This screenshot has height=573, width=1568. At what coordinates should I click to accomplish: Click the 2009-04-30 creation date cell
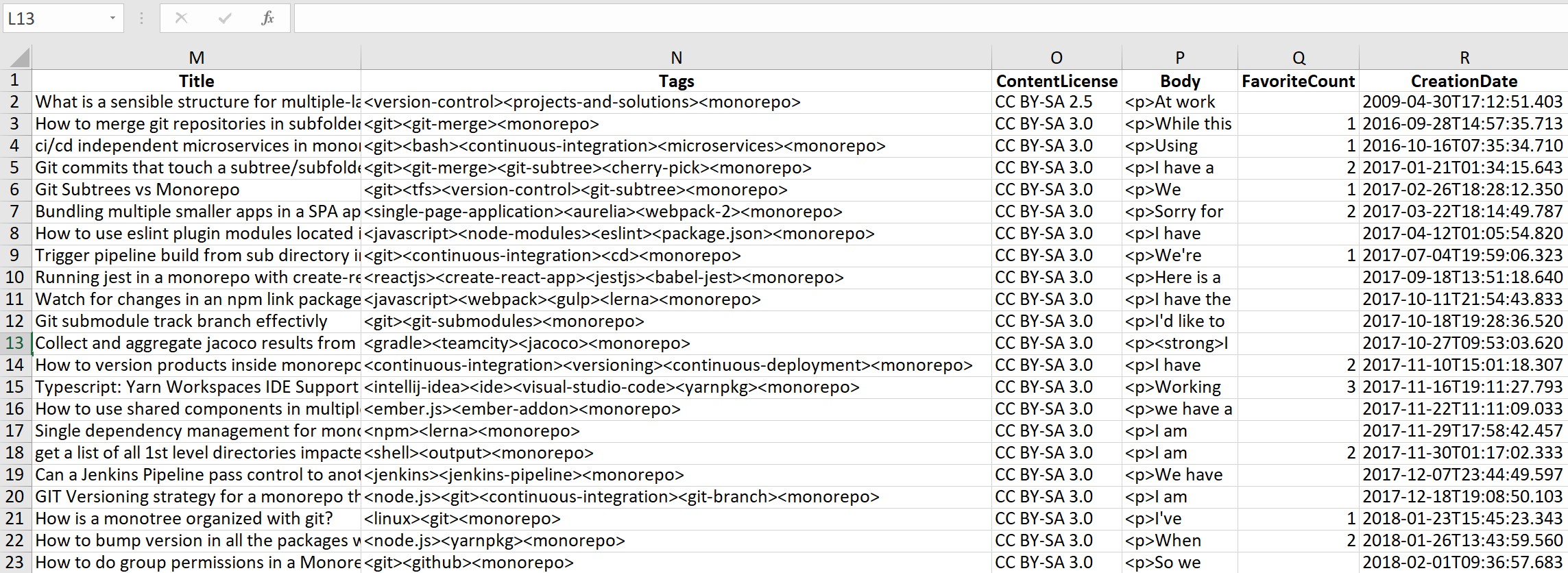point(1462,102)
